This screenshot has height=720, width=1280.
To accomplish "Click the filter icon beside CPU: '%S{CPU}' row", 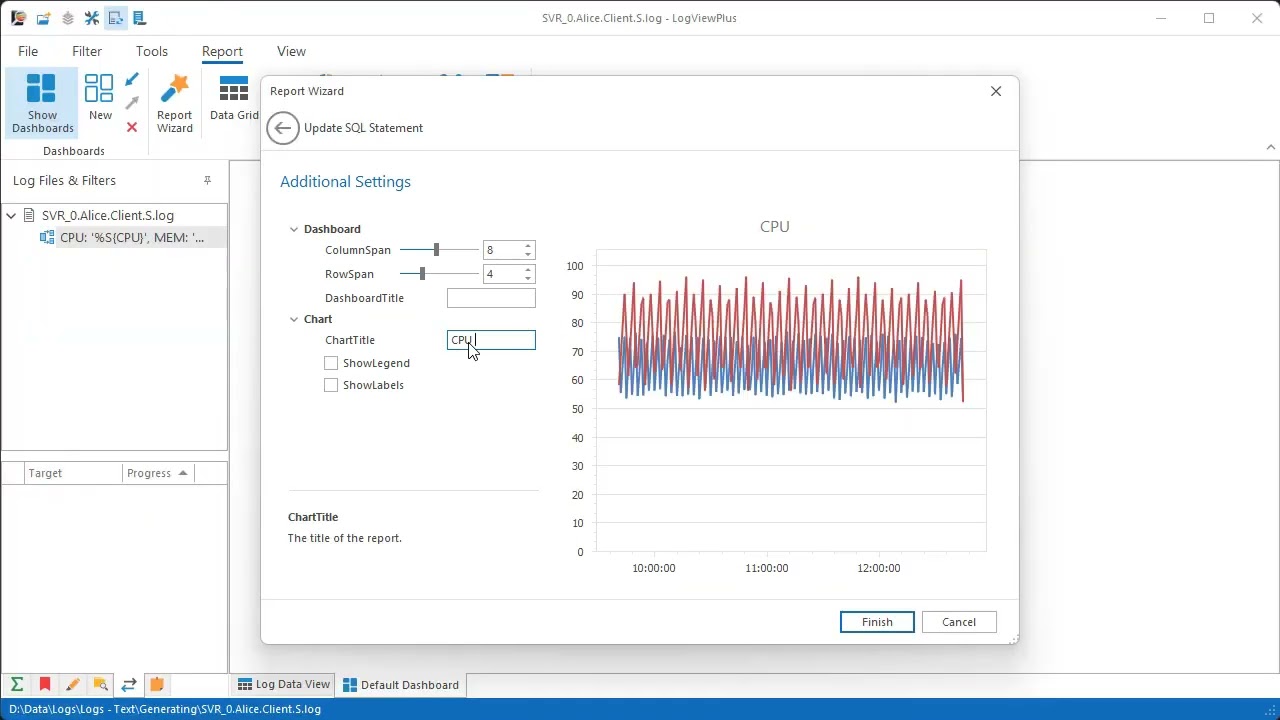I will click(47, 238).
